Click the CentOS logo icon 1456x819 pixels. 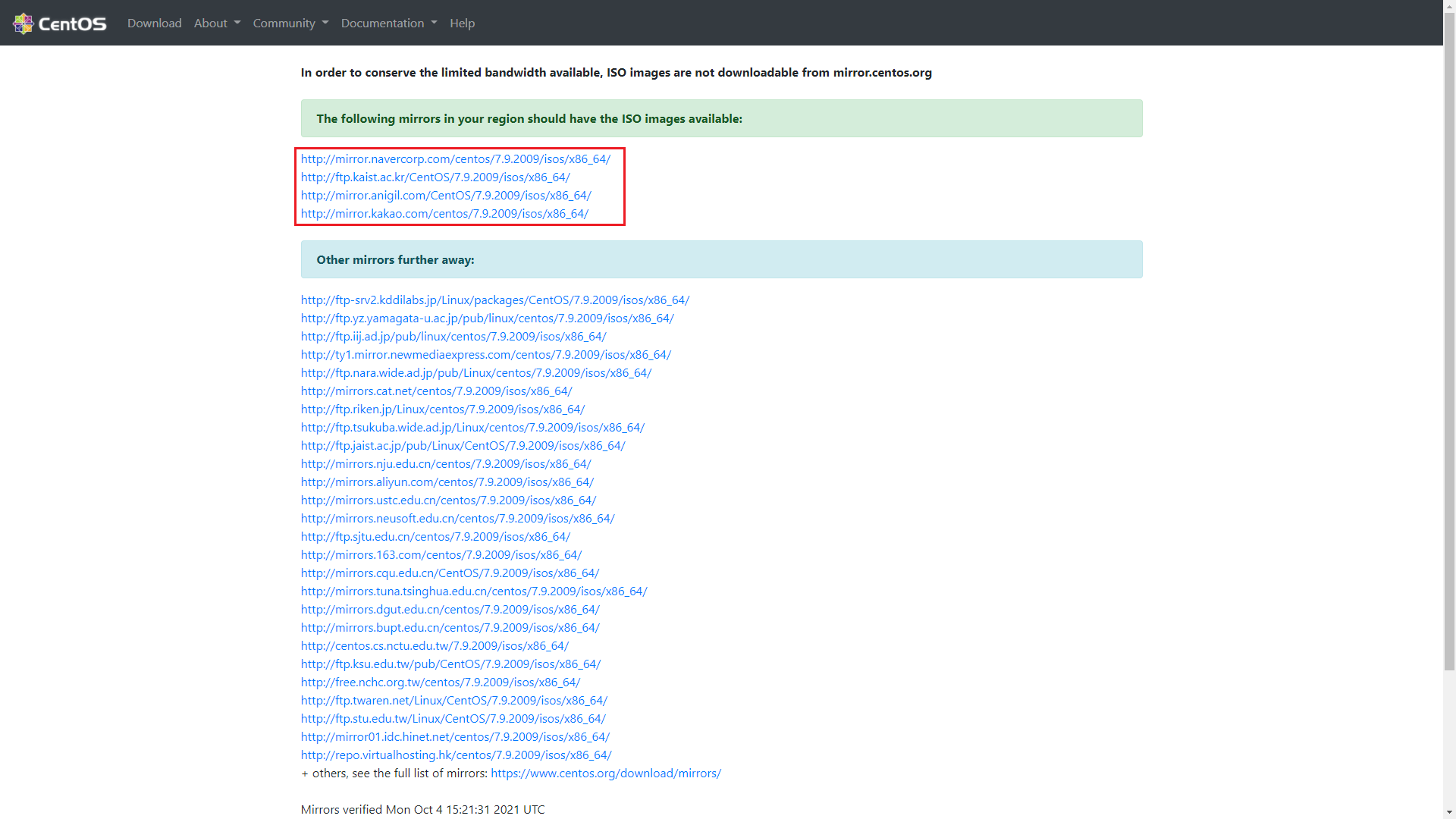point(24,24)
